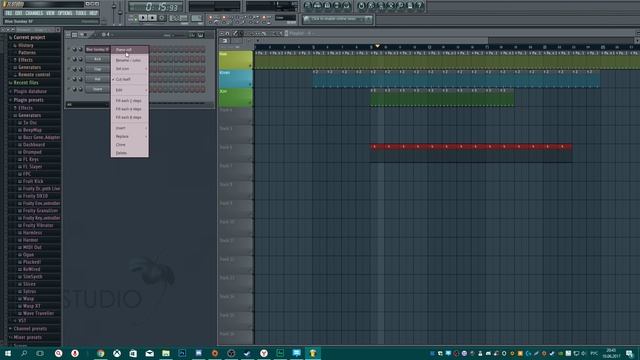Select the Hat channel button
This screenshot has width=640, height=360.
(x=98, y=79)
